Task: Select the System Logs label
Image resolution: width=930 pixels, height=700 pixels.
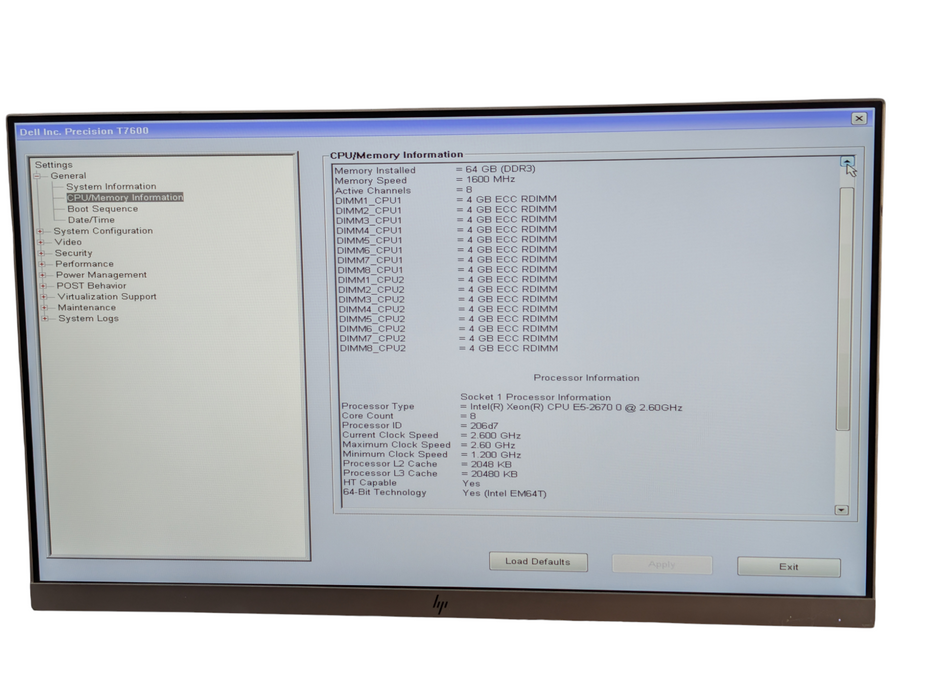Action: coord(88,319)
